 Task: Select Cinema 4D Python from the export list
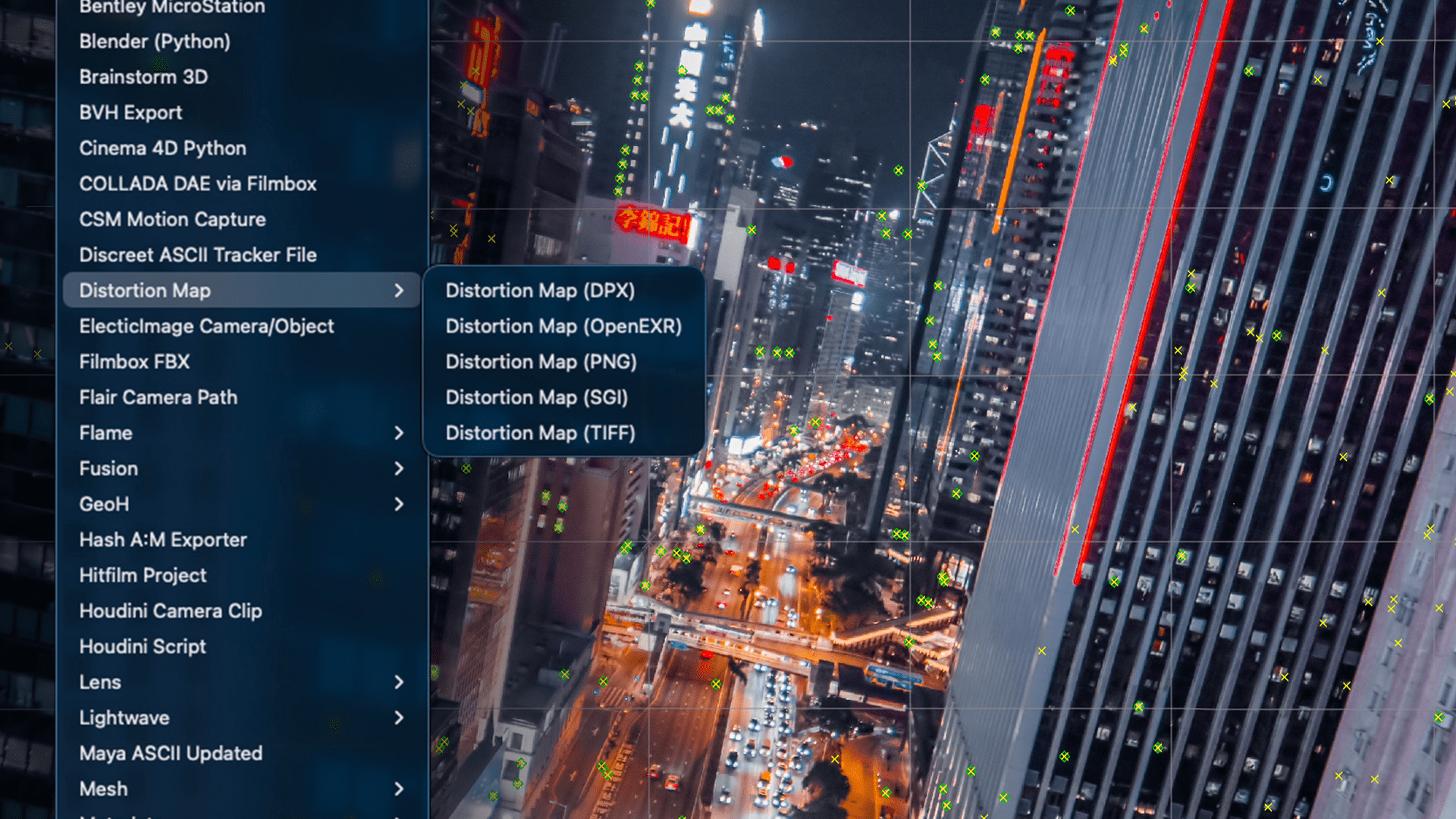coord(162,148)
